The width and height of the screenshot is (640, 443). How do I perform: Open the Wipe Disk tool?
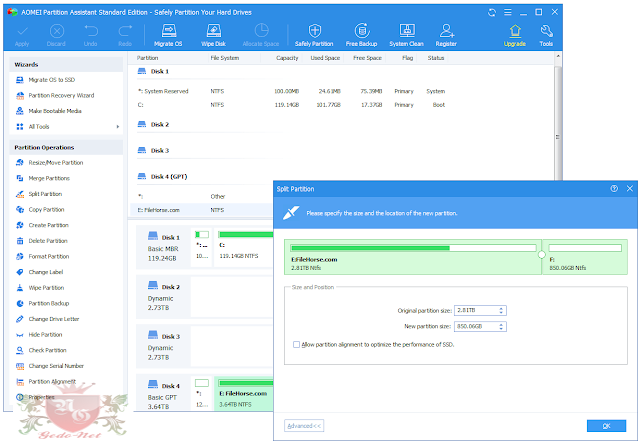tap(213, 35)
